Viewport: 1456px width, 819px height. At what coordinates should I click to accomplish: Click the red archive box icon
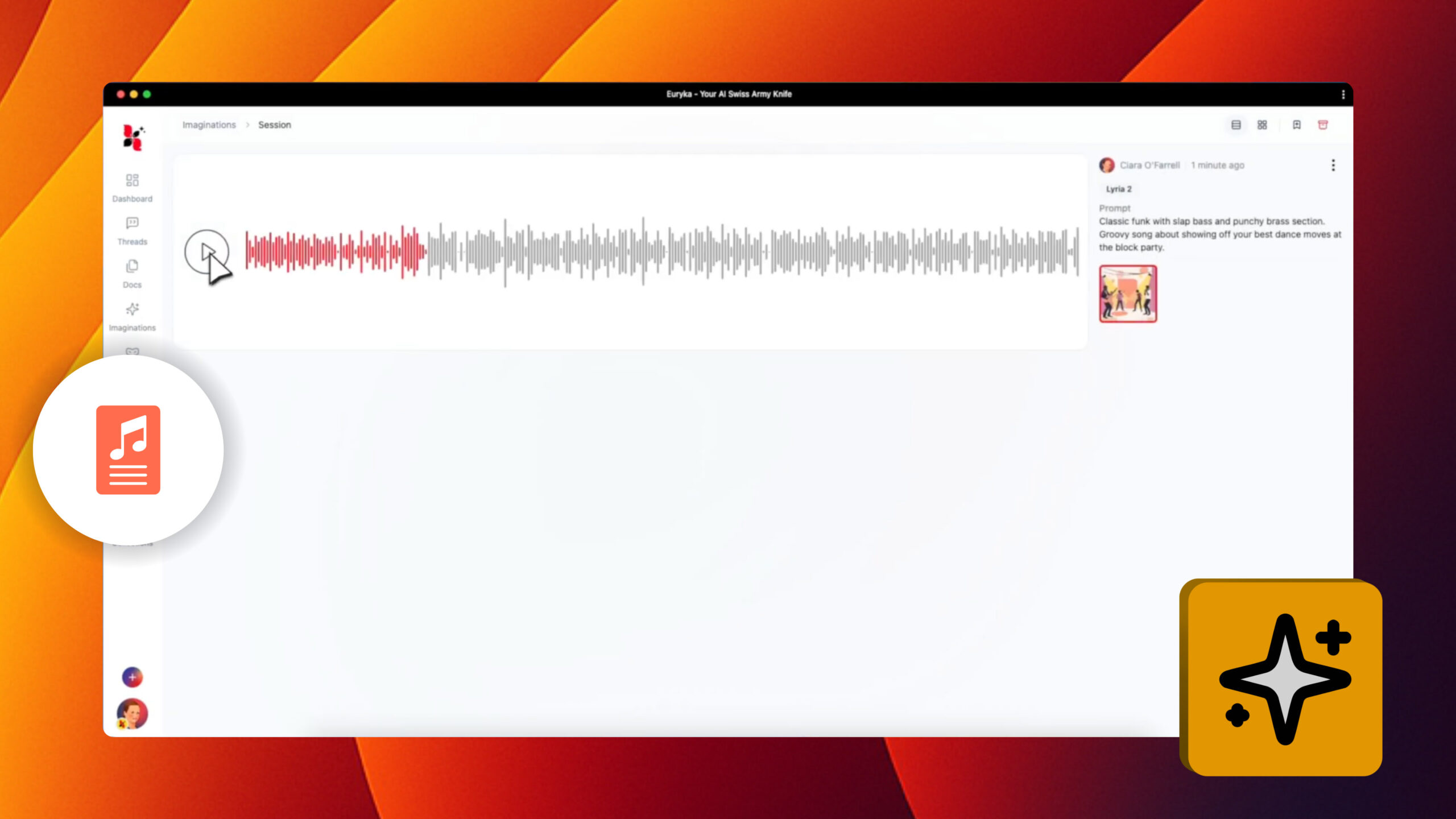point(1323,125)
